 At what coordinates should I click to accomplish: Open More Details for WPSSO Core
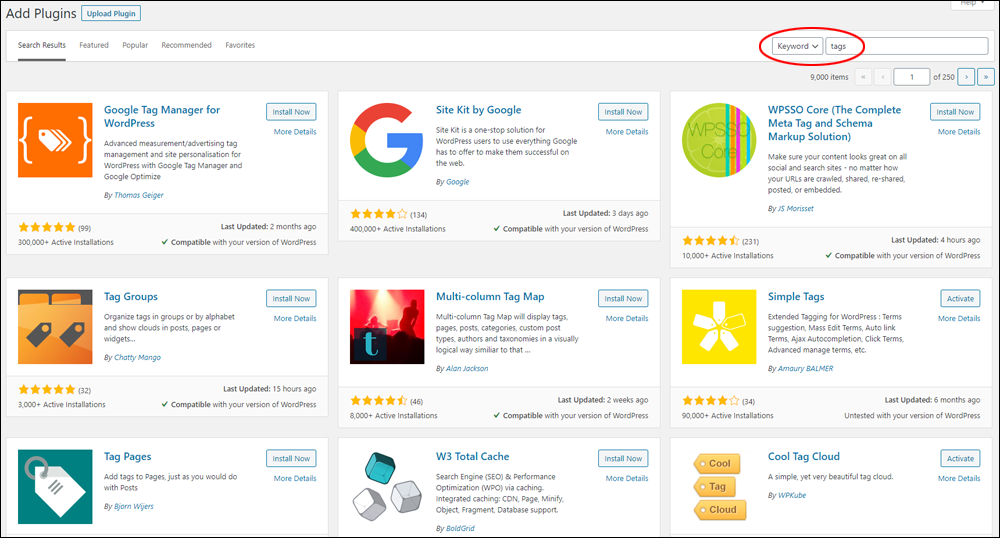[959, 132]
